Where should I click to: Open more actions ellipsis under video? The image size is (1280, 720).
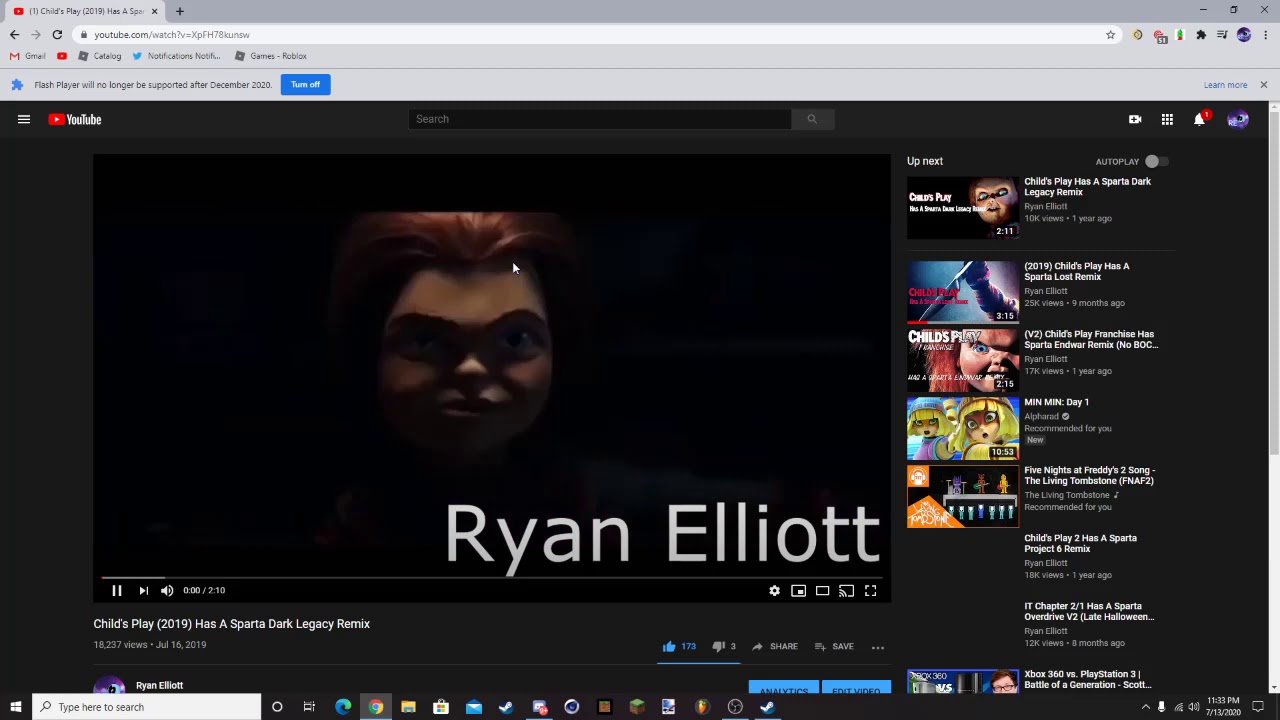click(x=878, y=647)
